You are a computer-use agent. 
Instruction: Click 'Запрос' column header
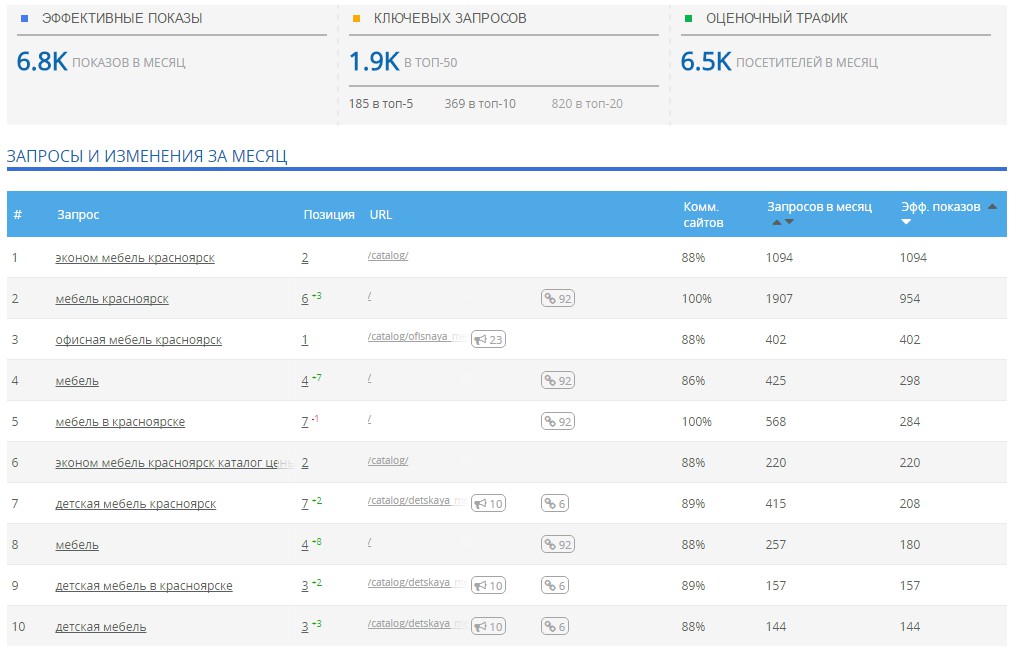(78, 215)
